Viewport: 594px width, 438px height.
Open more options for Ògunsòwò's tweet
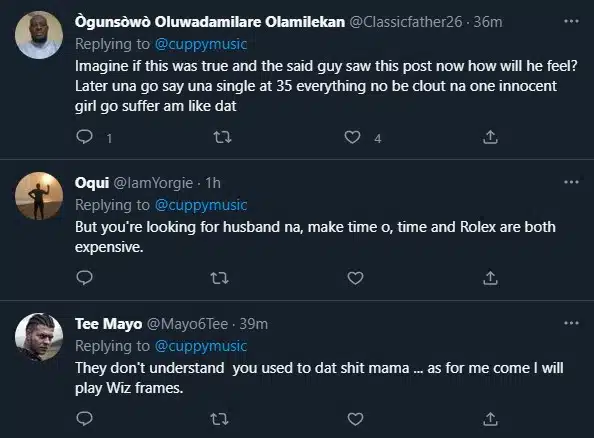pos(571,21)
